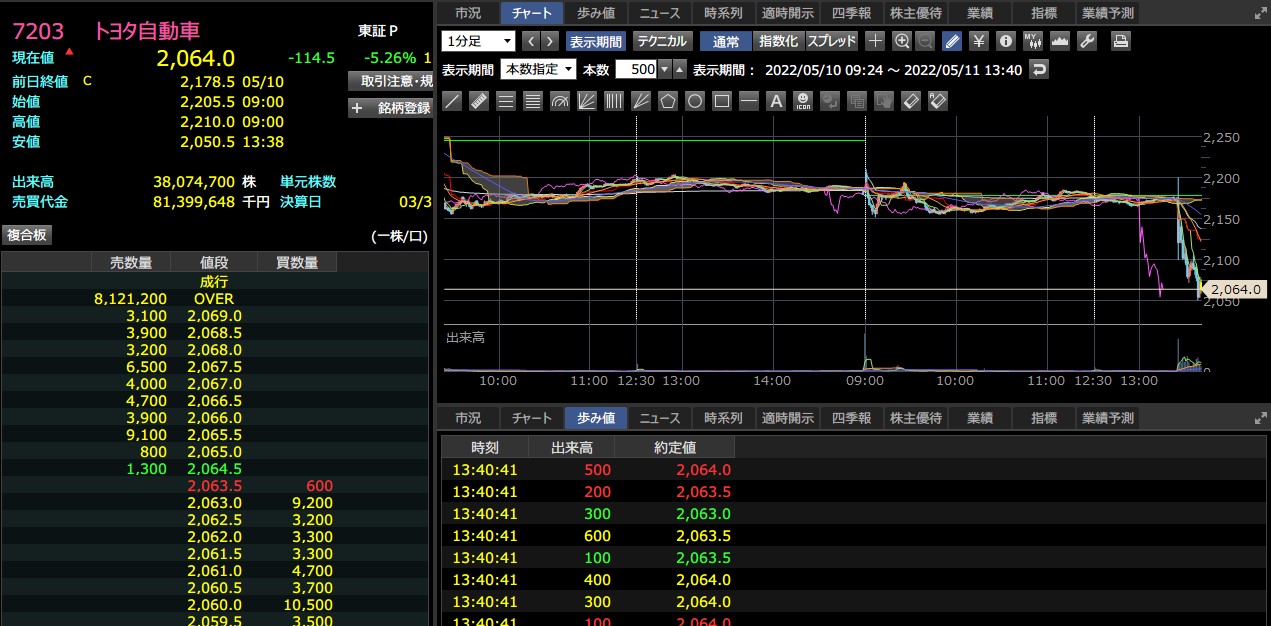1271x626 pixels.
Task: Increase bar count with up arrow
Action: (680, 69)
